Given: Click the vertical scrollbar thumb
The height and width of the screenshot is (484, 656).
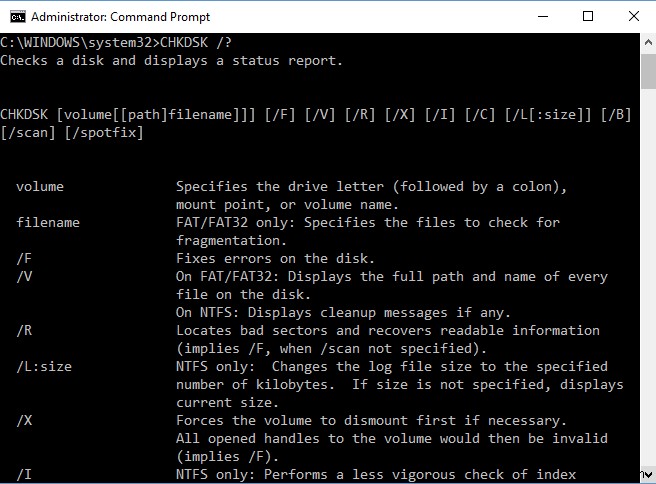Looking at the screenshot, I should [x=648, y=72].
